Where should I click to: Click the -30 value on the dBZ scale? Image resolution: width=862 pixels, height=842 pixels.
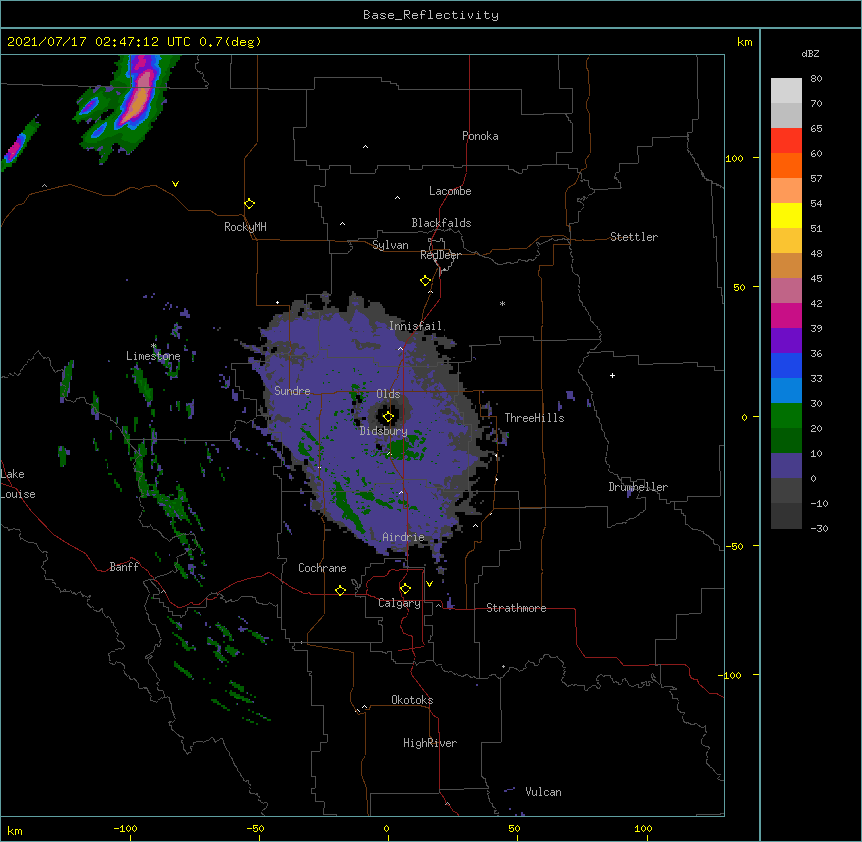pos(819,528)
